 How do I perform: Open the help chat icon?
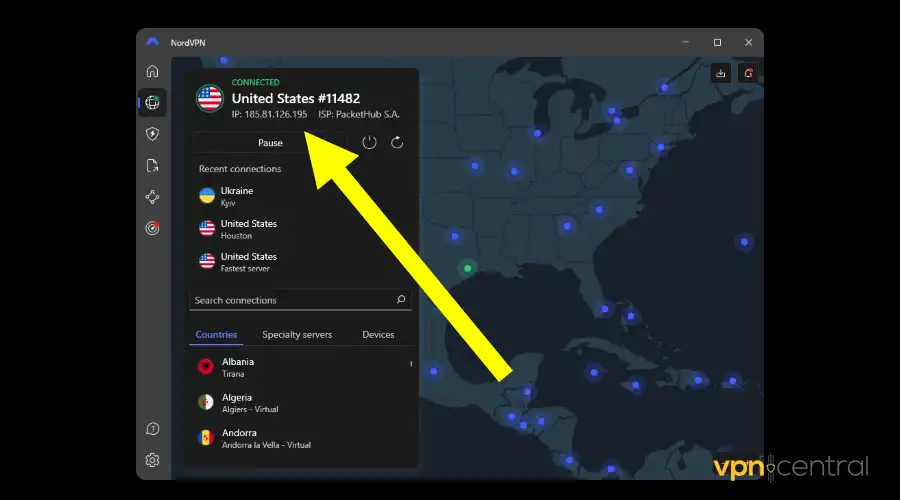coord(152,429)
